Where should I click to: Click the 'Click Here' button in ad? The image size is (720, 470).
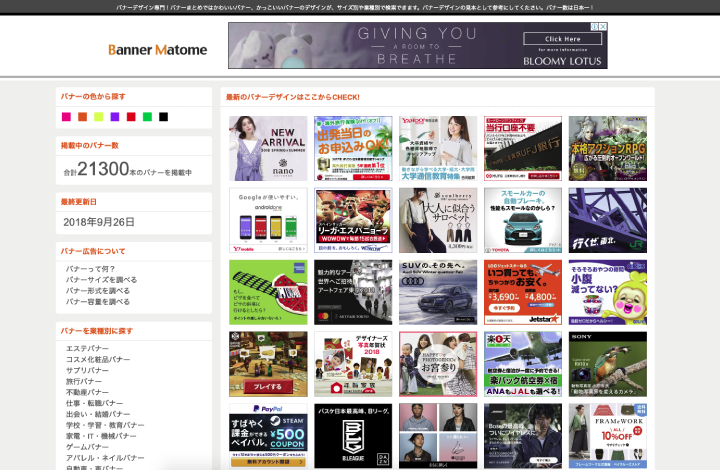[562, 39]
